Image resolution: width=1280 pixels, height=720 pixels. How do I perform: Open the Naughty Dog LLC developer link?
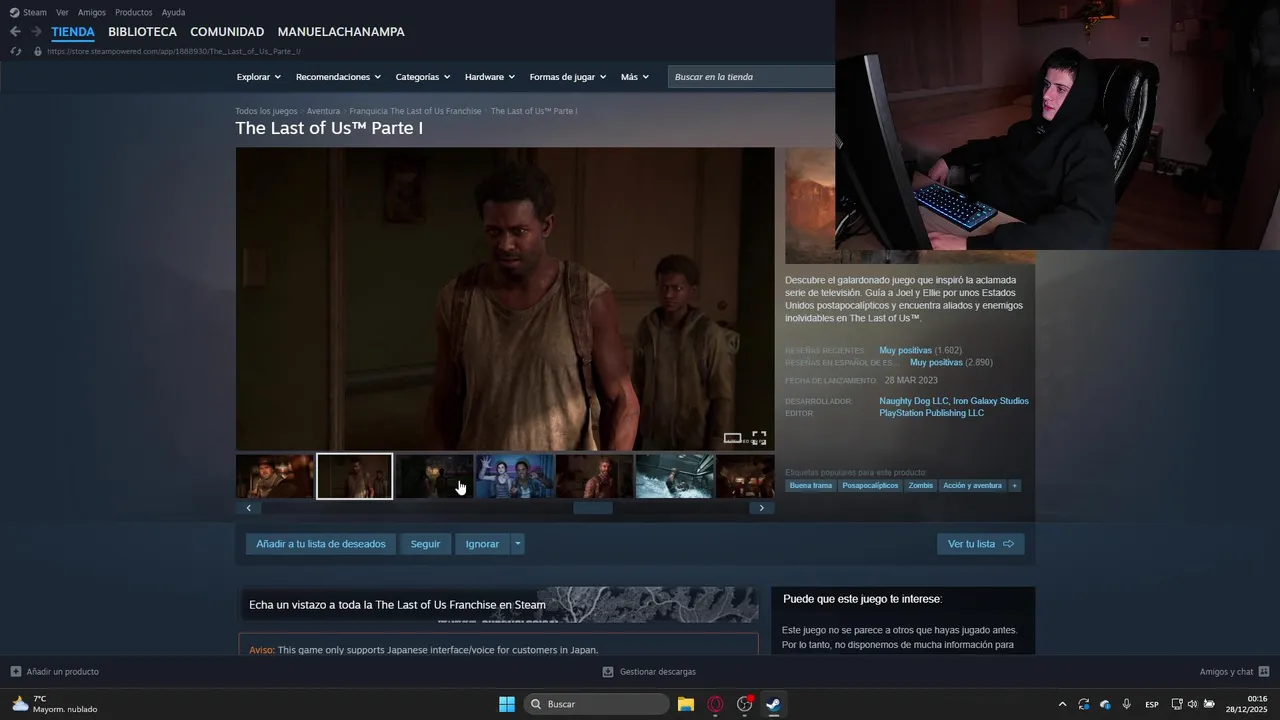pos(914,401)
